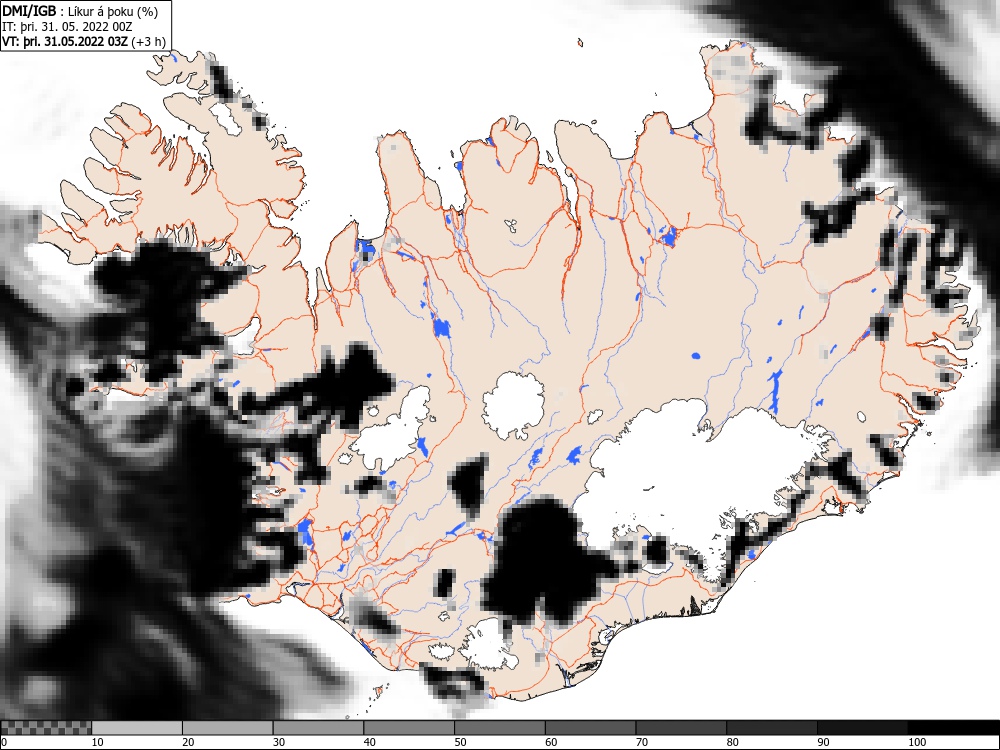Click the '90' legend label
1000x750 pixels.
(823, 742)
